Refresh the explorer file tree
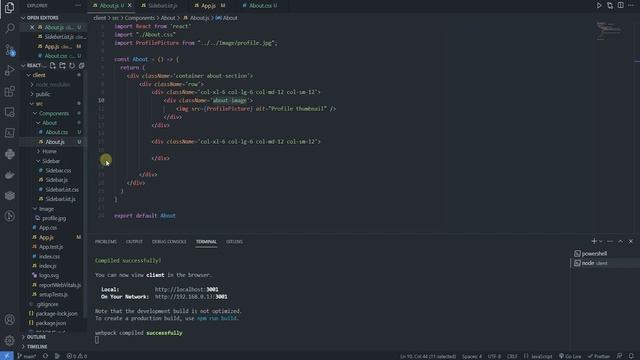The height and width of the screenshot is (360, 640). click(x=72, y=65)
